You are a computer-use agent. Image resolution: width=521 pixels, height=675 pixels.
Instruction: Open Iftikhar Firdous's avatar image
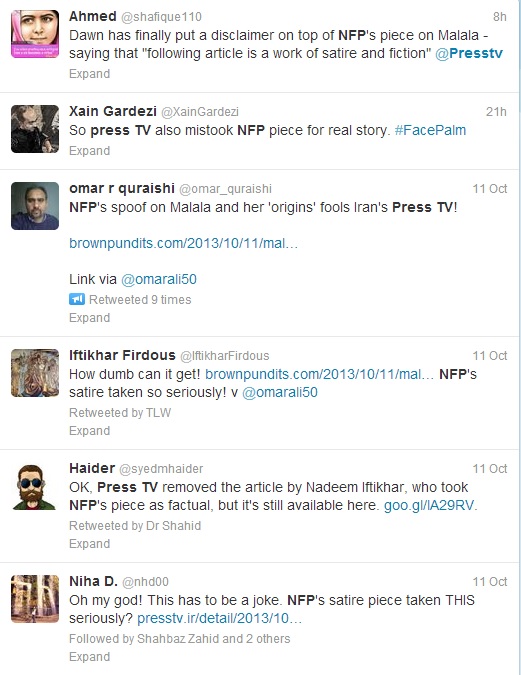click(35, 373)
